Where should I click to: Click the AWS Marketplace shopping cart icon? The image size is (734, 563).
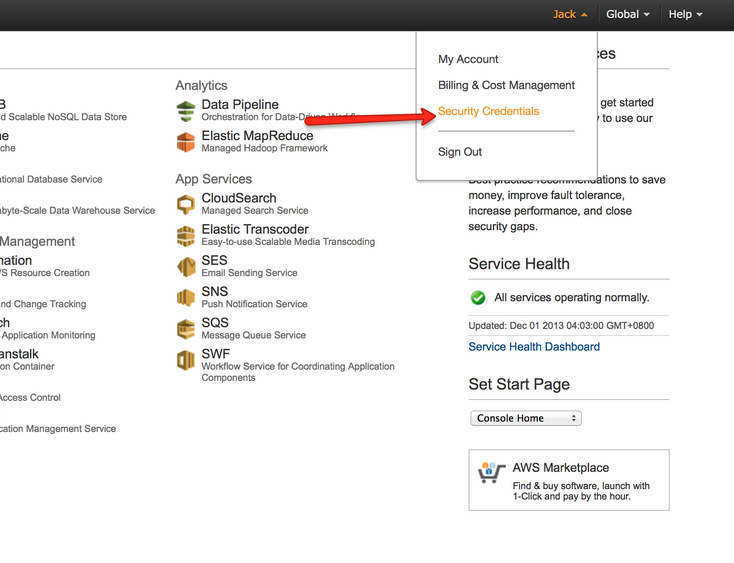[x=491, y=472]
